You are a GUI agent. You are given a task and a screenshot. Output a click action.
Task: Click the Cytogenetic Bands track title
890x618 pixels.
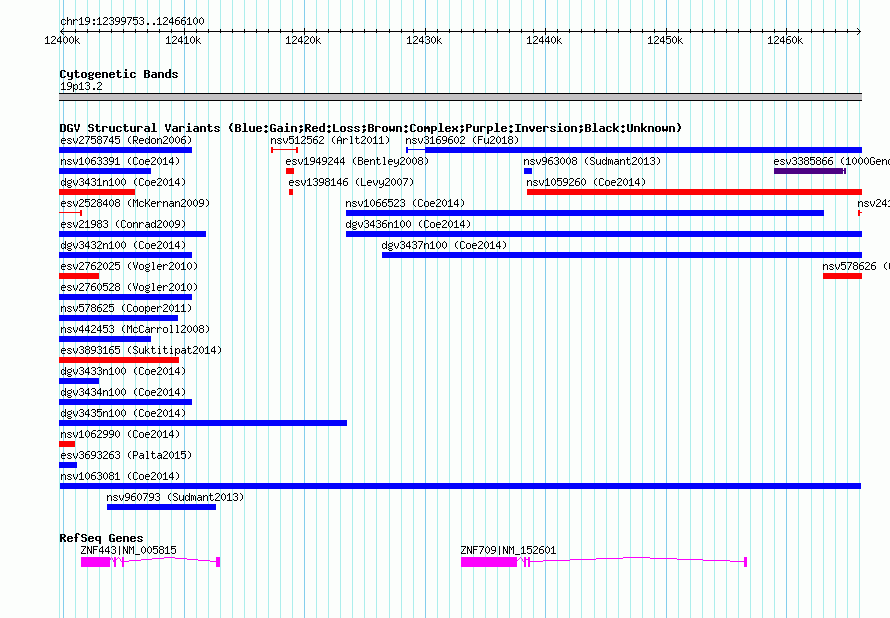click(x=119, y=74)
